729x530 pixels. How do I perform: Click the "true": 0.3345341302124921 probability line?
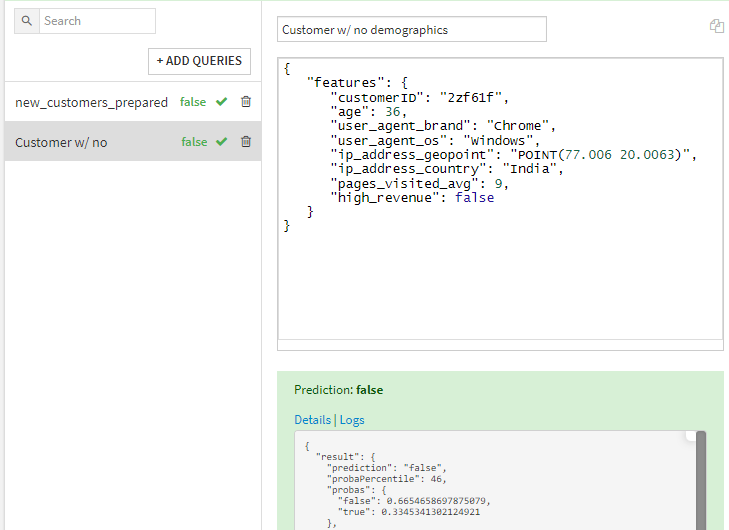point(409,512)
